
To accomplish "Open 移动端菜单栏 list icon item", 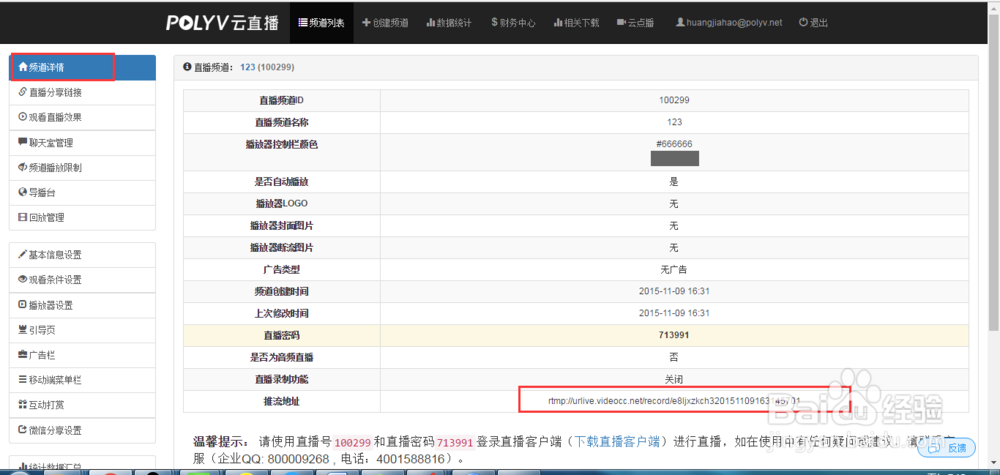I will click(x=82, y=380).
